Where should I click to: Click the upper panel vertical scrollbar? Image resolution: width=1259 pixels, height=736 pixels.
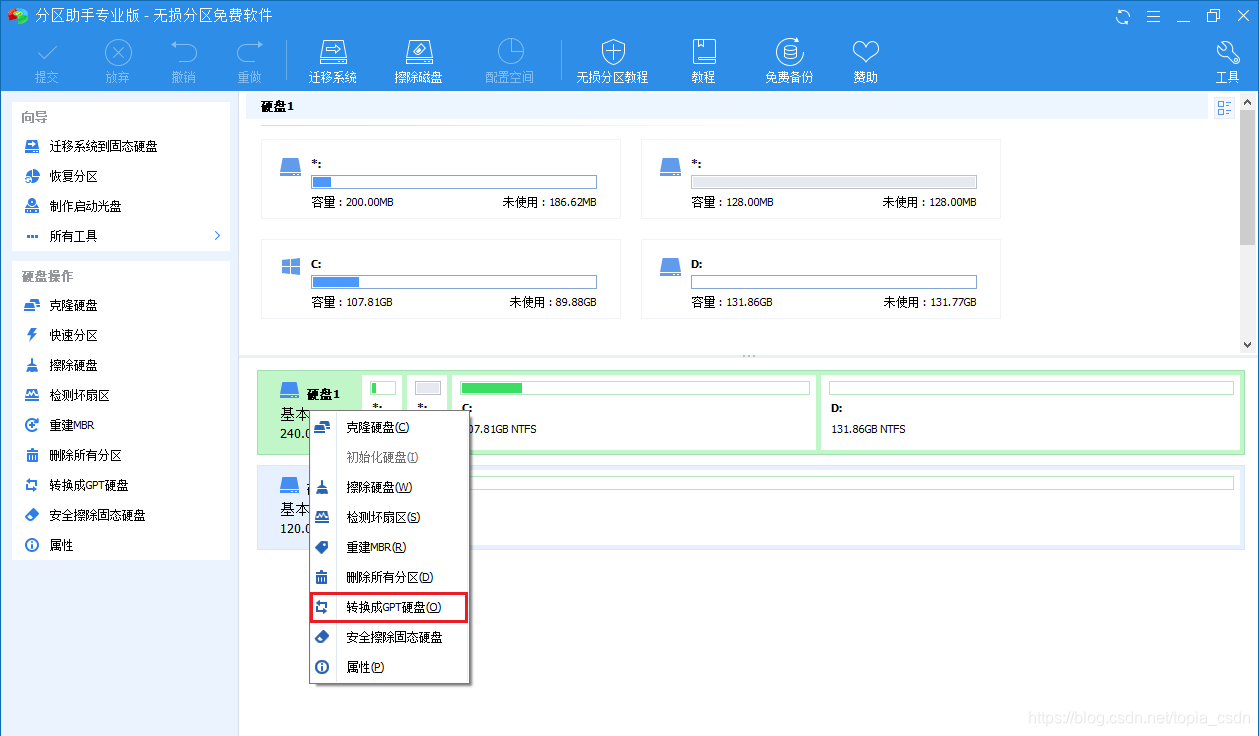1247,177
